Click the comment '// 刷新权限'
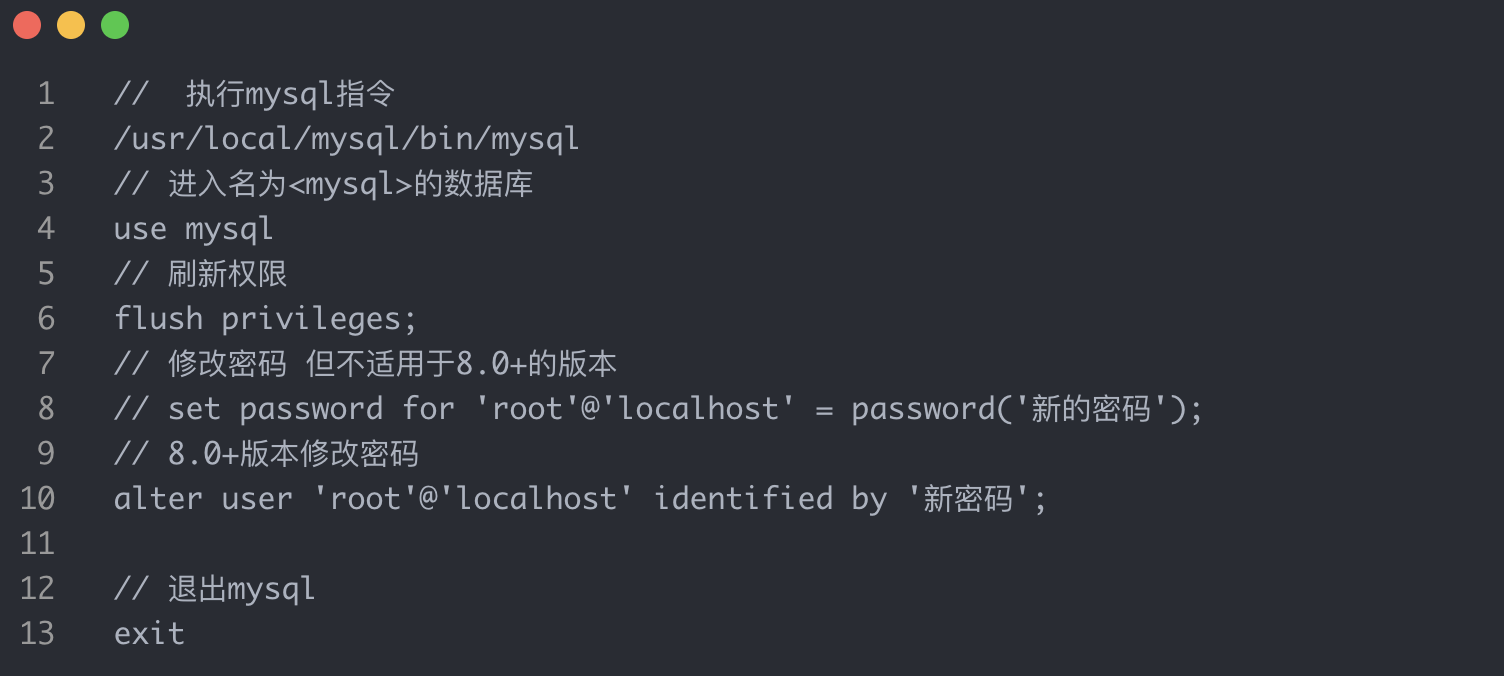 (x=201, y=274)
